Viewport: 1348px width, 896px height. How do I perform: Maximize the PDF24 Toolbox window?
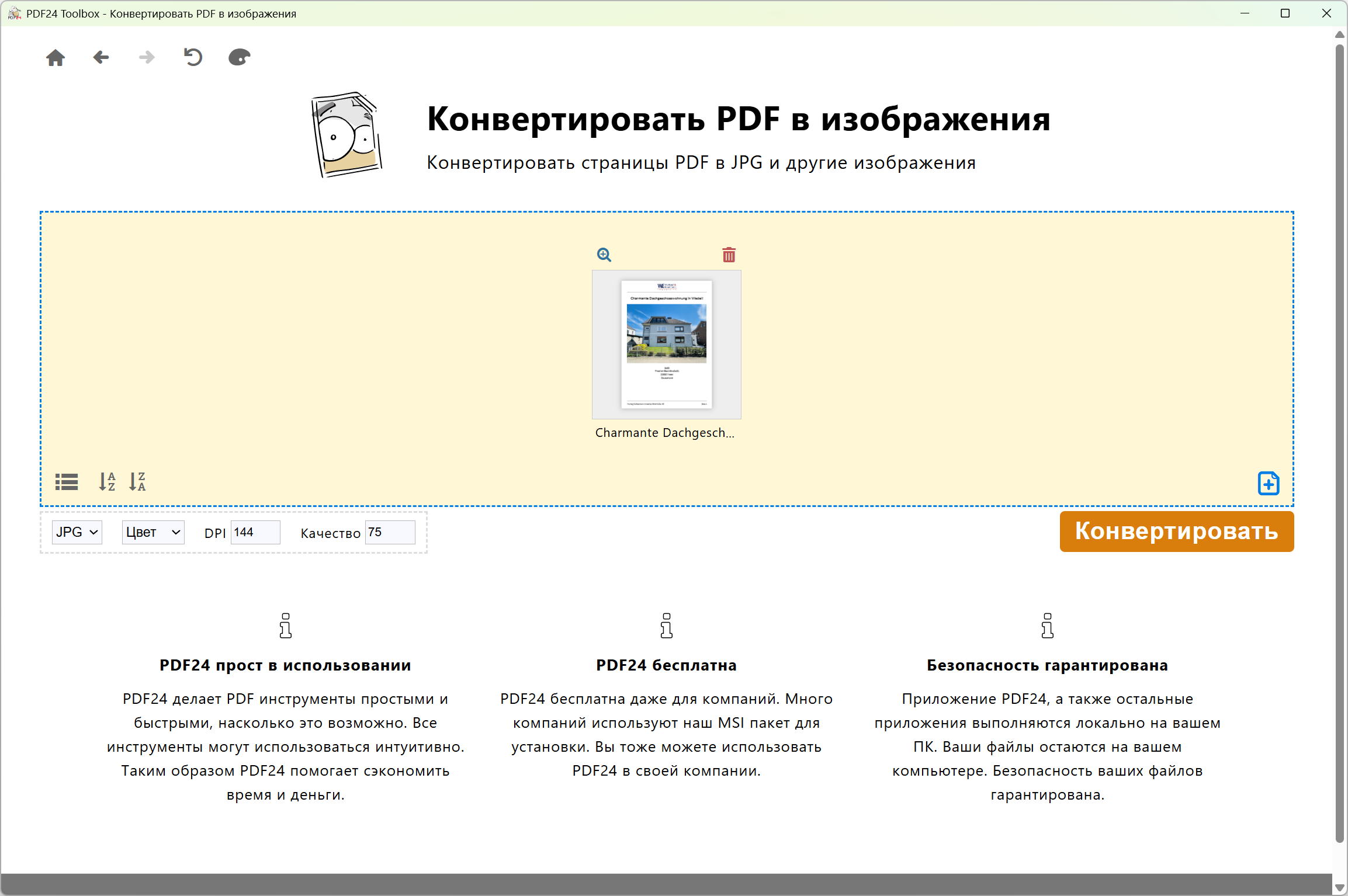click(1285, 13)
